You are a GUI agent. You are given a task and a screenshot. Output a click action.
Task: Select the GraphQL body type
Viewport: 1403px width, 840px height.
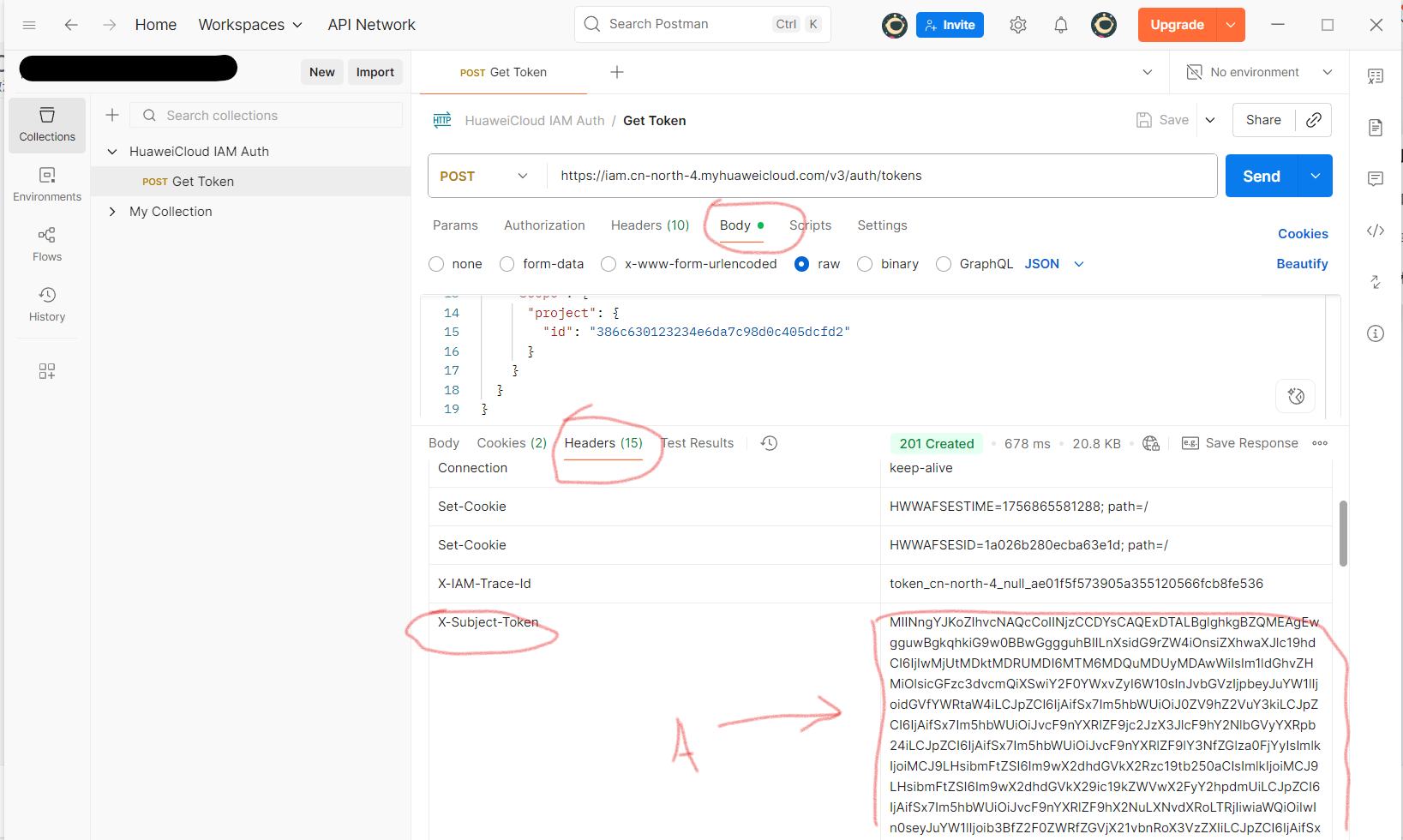[x=944, y=264]
